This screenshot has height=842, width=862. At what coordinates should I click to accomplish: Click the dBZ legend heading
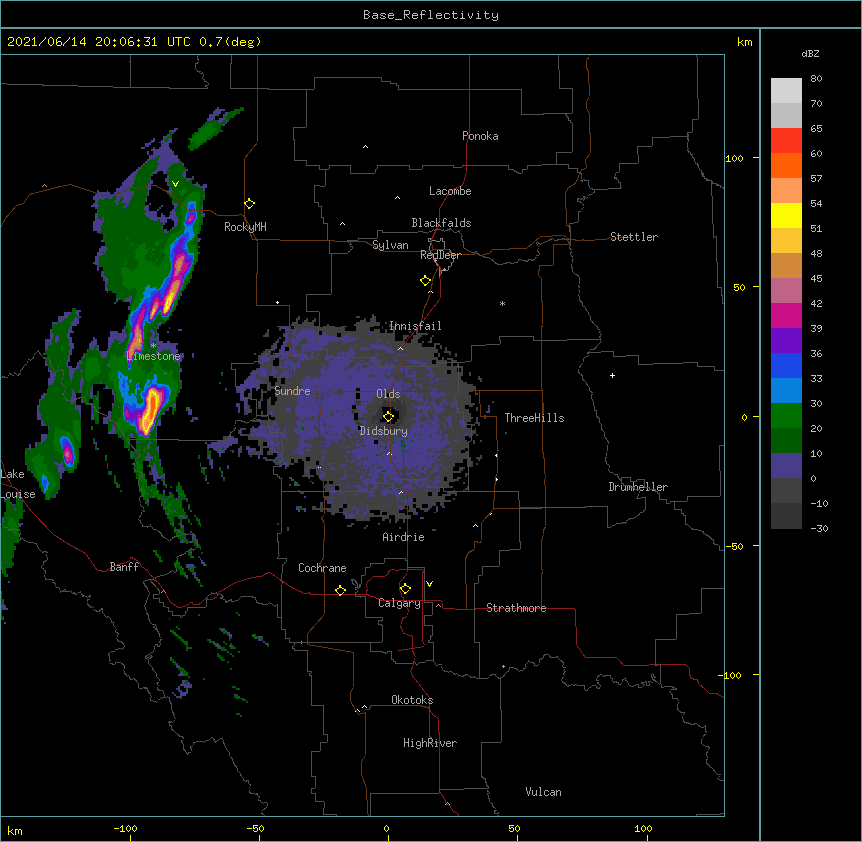coord(810,53)
